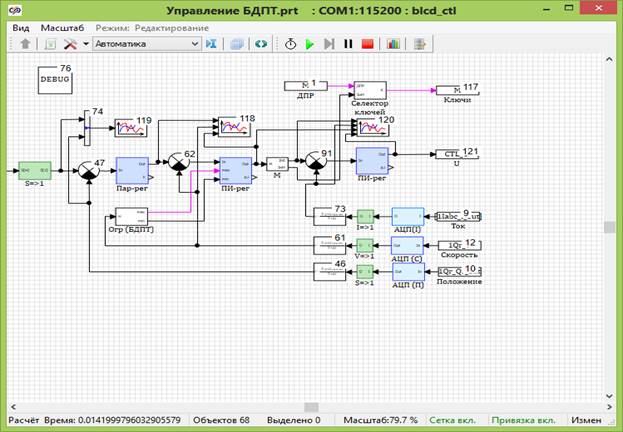The image size is (623, 432).
Task: Toggle the Сетка вкл. grid indicator
Action: [455, 421]
